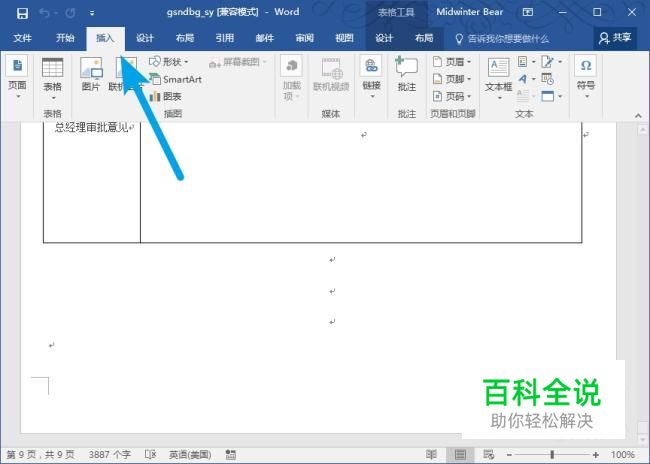
Task: Switch to Print Layout view
Action: click(460, 455)
